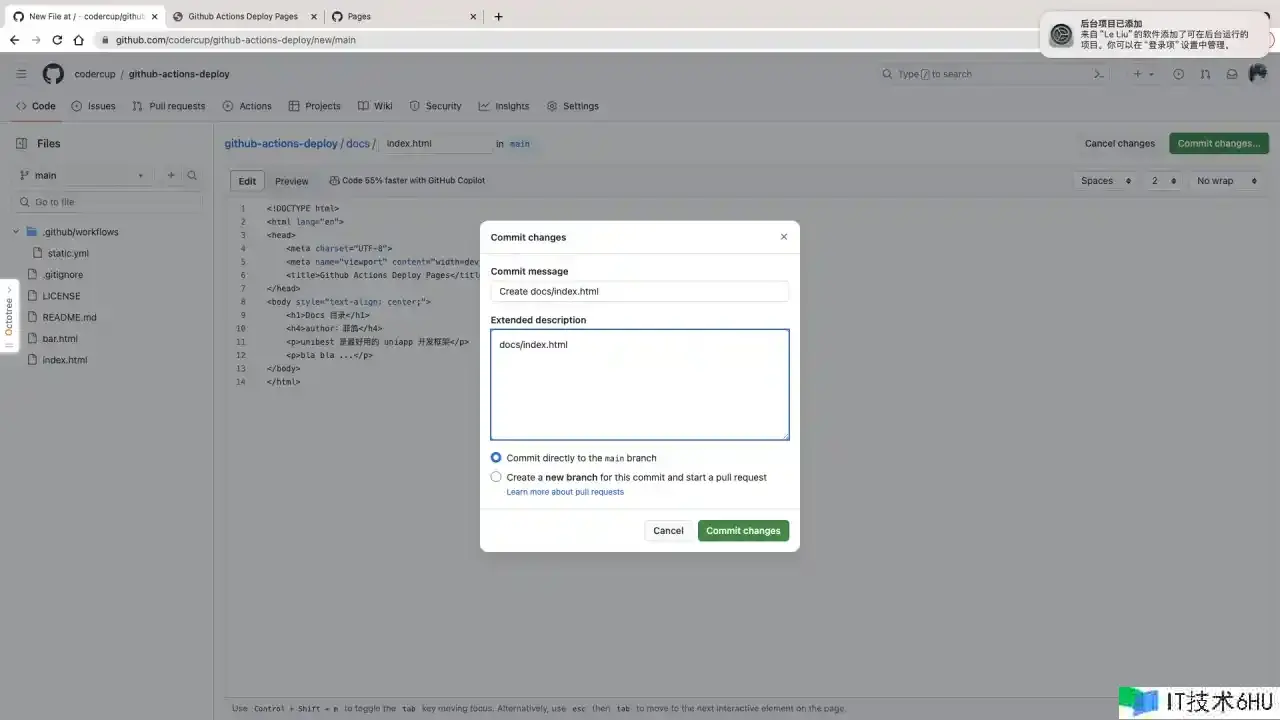Open the Actions repository tab
This screenshot has width=1280, height=720.
click(247, 106)
